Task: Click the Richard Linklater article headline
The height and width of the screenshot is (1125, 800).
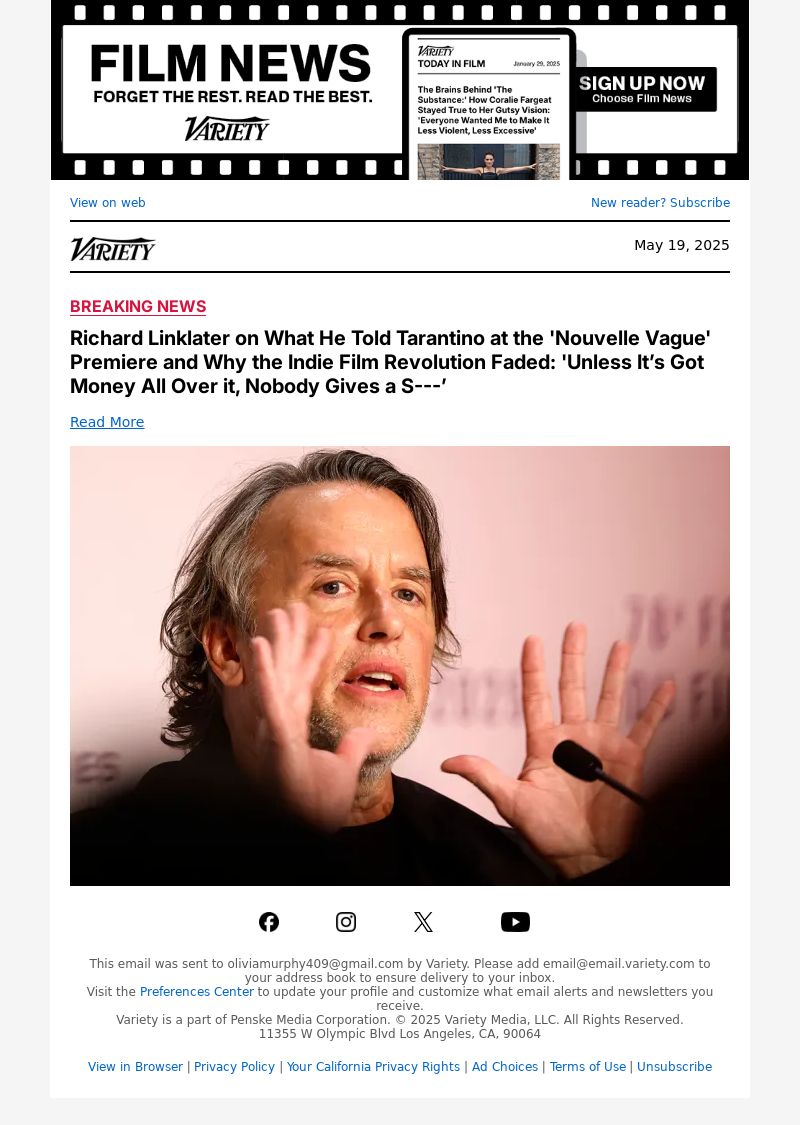Action: 390,362
